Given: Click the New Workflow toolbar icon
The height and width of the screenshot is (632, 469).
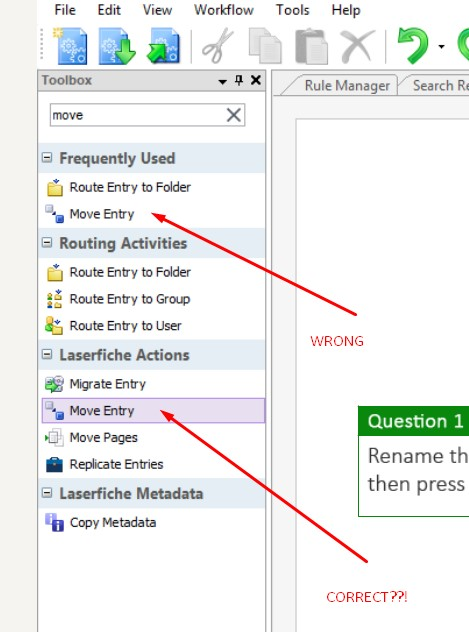Looking at the screenshot, I should [x=71, y=46].
